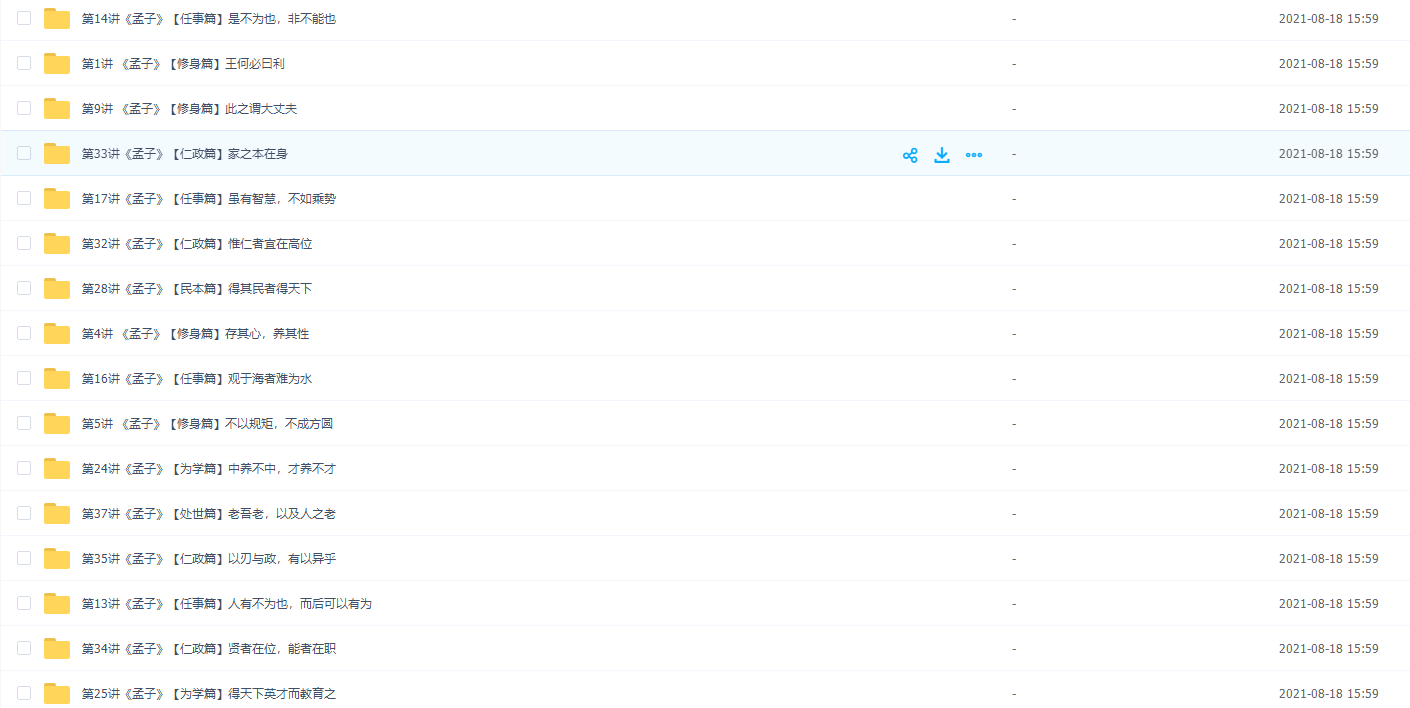Toggle the checkbox for 第37讲 老吾老
This screenshot has height=708, width=1410.
(24, 513)
